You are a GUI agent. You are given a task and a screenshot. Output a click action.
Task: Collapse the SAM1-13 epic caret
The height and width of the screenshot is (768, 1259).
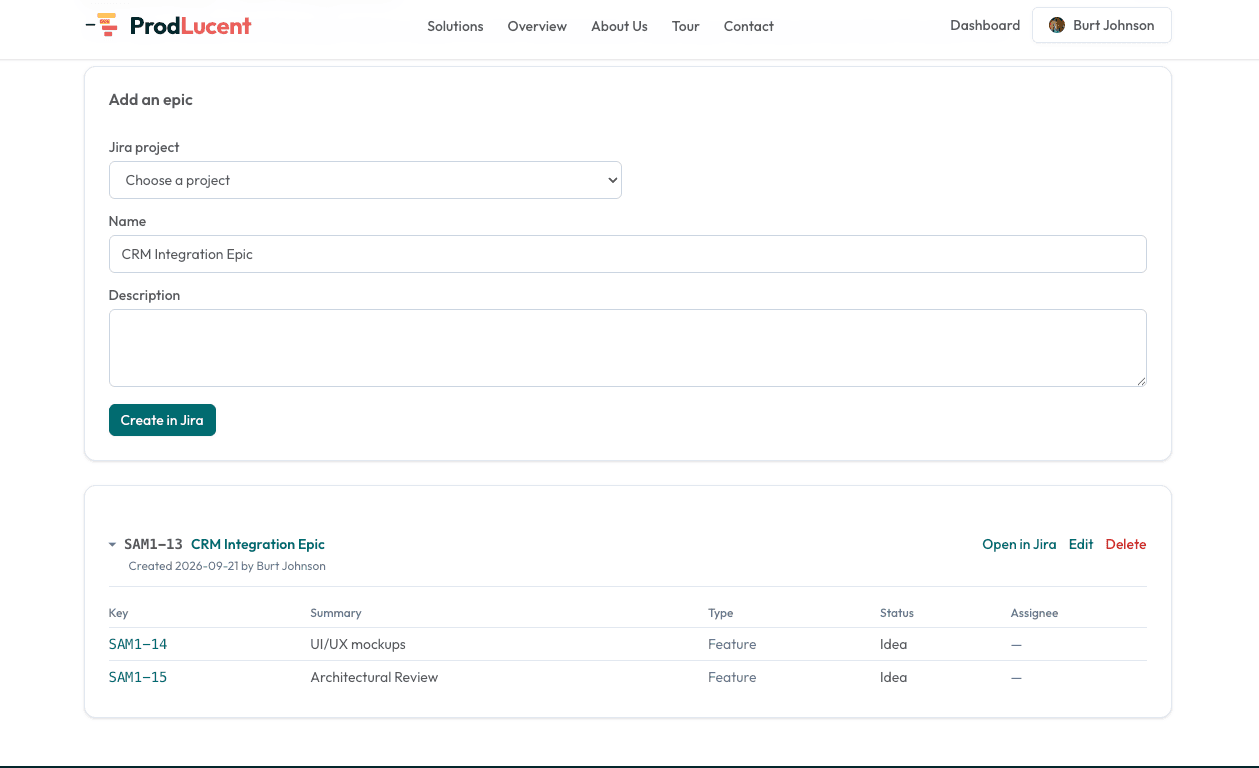(112, 545)
